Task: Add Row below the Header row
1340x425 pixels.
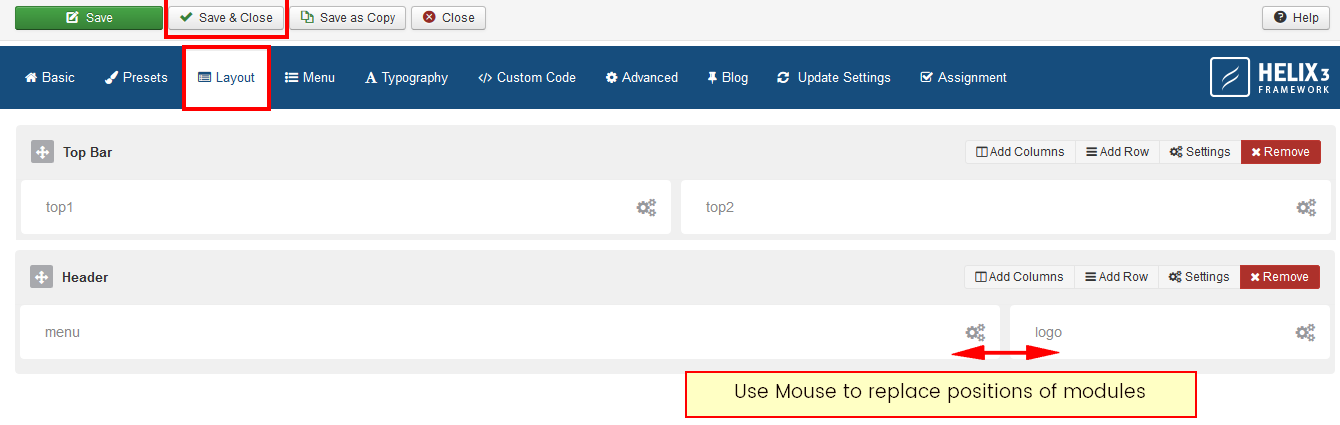Action: click(x=1116, y=277)
